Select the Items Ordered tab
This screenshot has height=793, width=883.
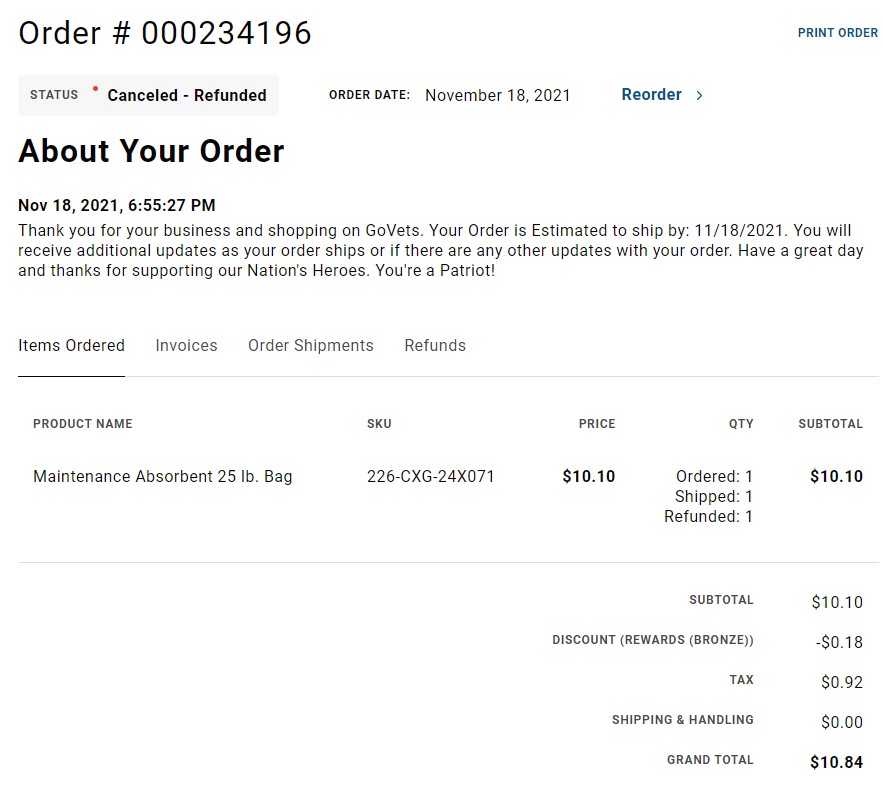click(x=72, y=345)
